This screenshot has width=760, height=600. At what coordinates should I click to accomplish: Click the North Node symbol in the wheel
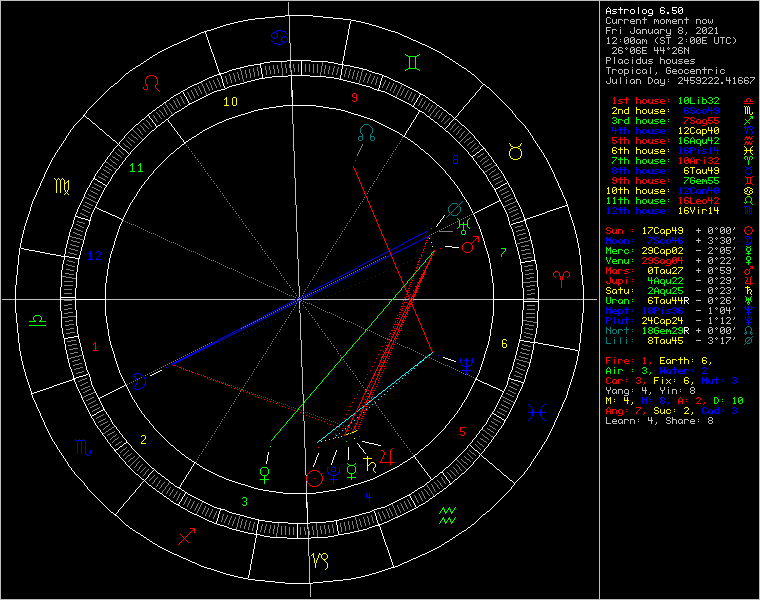[367, 133]
